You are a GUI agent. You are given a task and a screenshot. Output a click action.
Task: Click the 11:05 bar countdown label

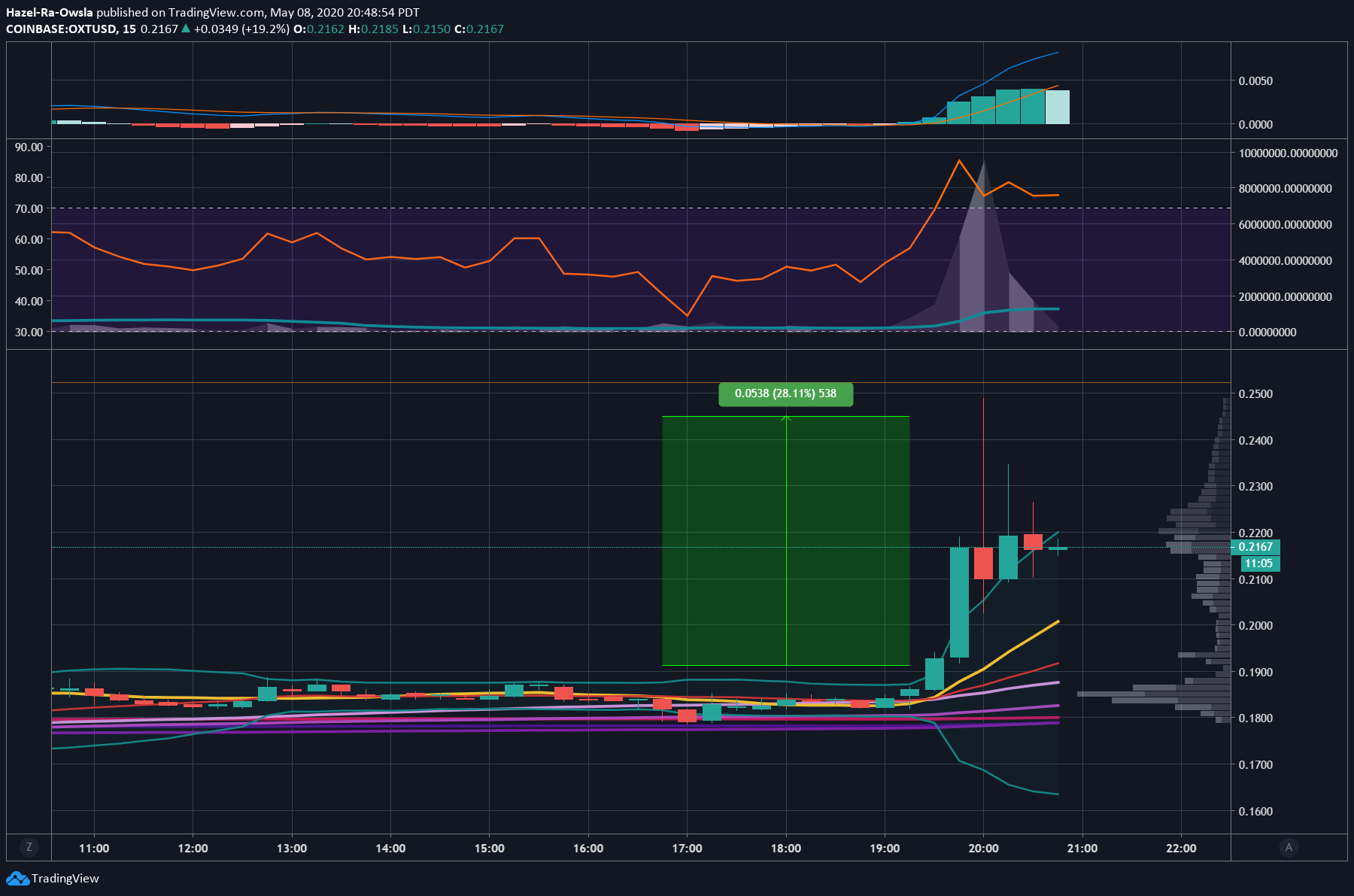coord(1258,563)
